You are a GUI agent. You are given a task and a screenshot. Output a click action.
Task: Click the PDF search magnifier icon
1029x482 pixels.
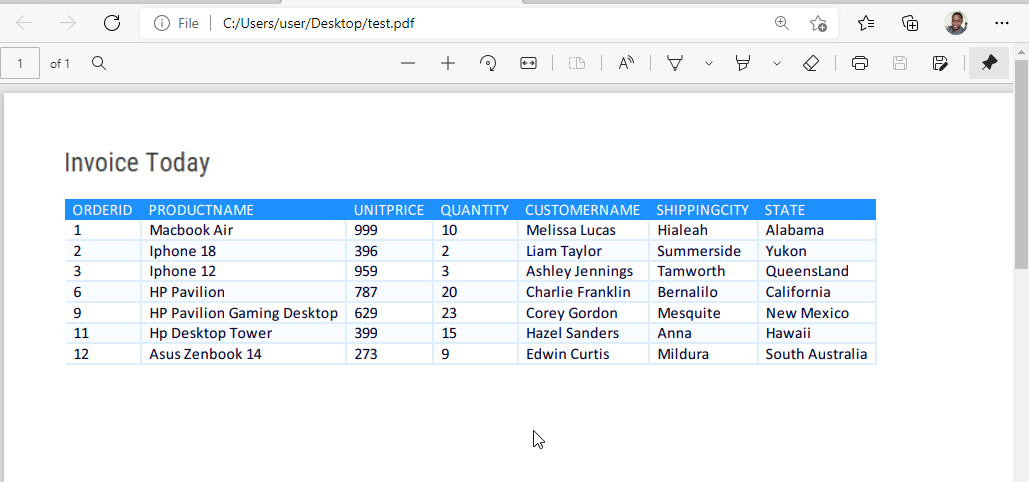[99, 63]
